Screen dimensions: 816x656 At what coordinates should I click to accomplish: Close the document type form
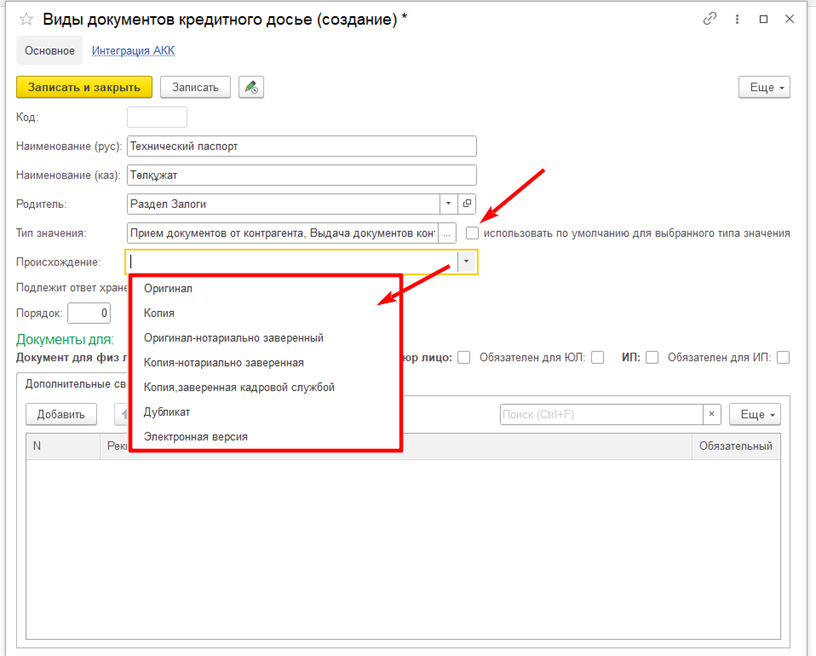789,19
